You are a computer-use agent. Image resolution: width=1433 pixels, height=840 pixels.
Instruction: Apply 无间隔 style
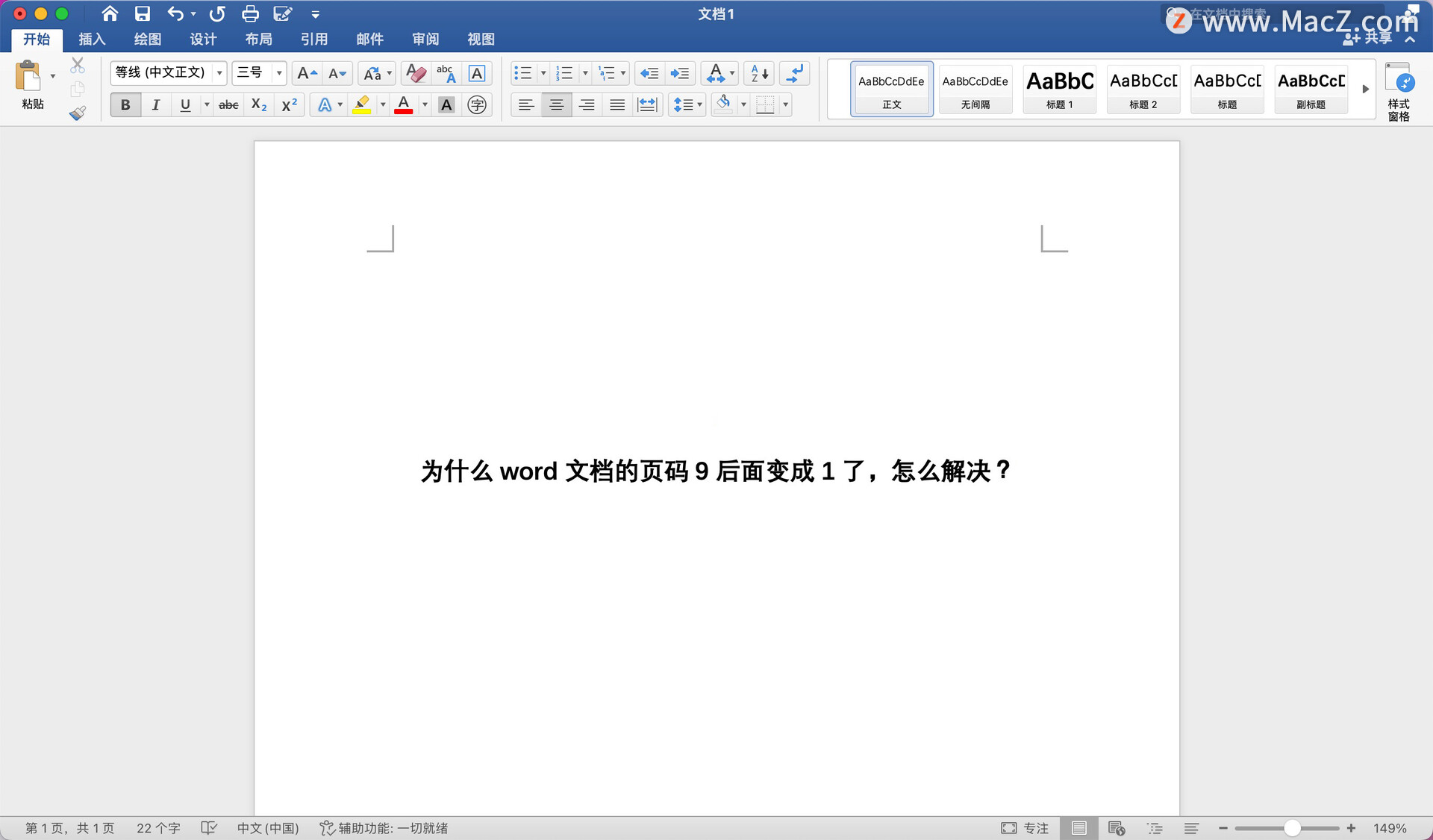(x=975, y=89)
